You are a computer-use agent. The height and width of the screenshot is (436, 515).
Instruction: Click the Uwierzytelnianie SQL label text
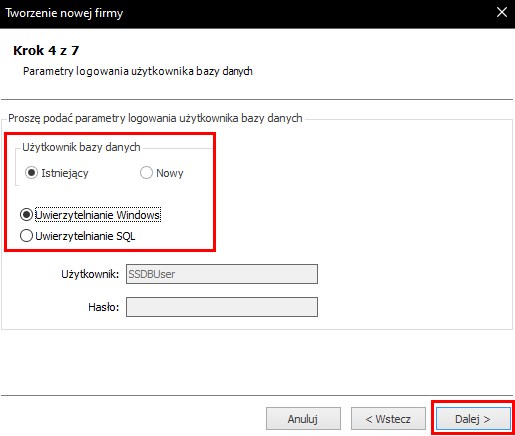[85, 236]
